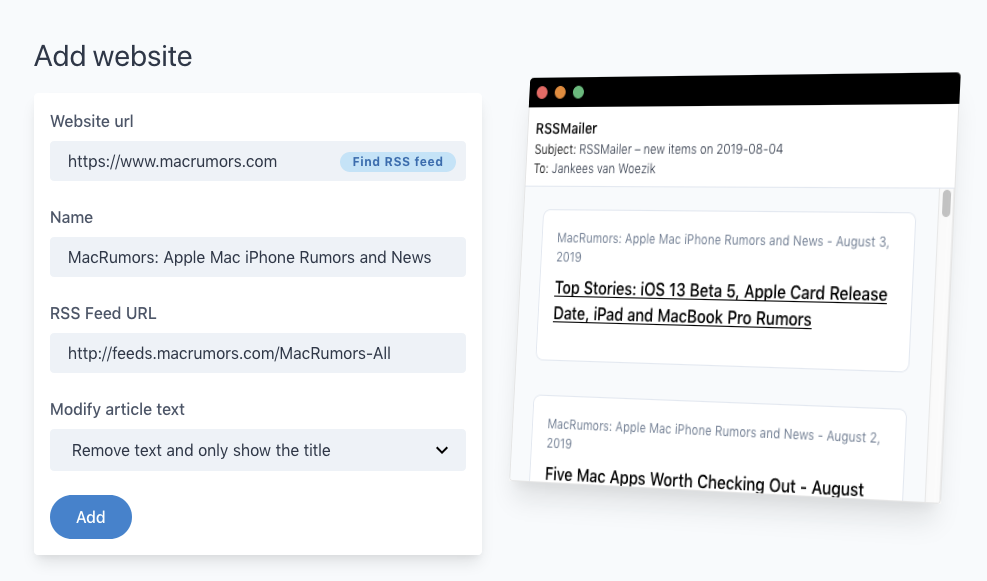This screenshot has height=581, width=987.
Task: Open the Modify article text dropdown
Action: [258, 450]
